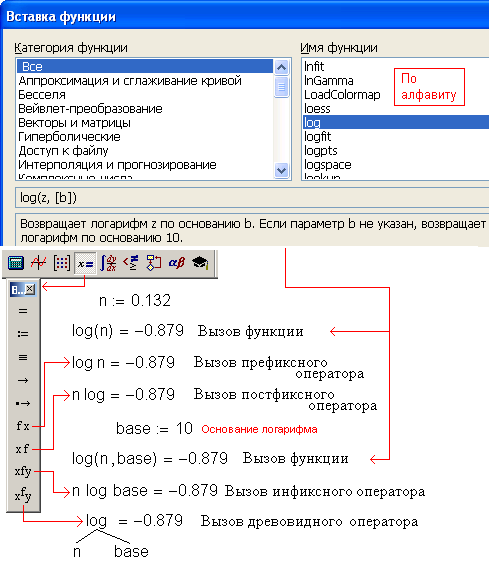Toggle the Evaluation toolbar (x=) icon

85,264
